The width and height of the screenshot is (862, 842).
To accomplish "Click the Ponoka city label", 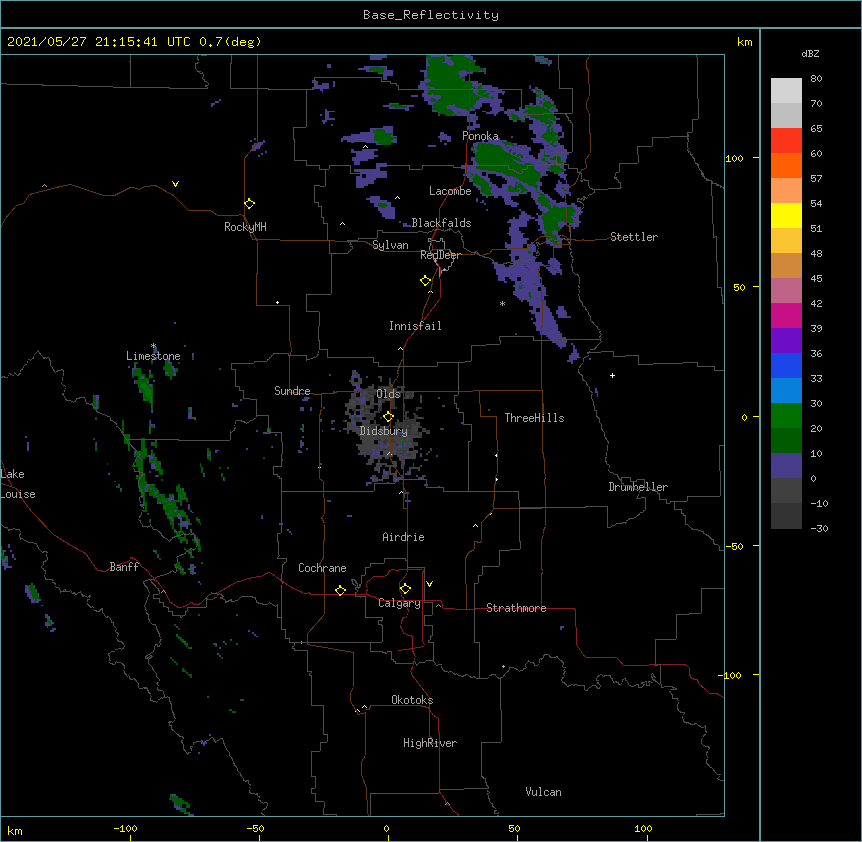I will coord(480,136).
